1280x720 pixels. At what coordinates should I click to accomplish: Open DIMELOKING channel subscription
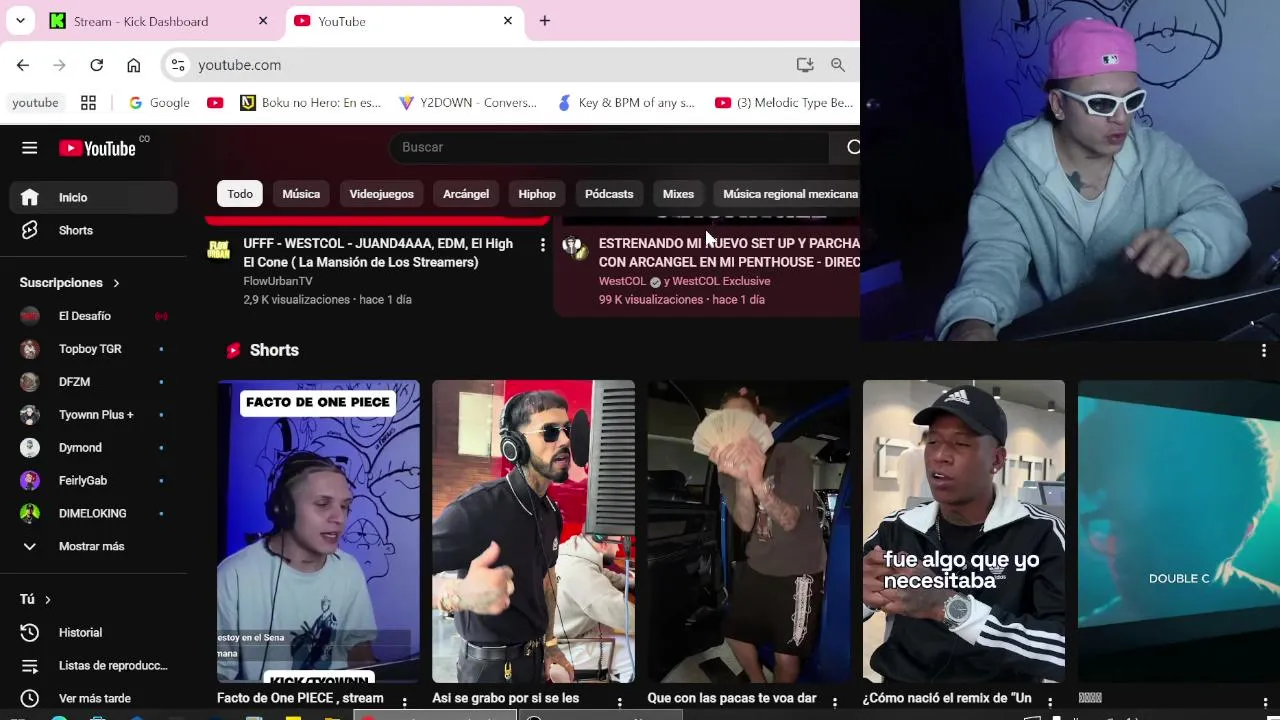[94, 513]
